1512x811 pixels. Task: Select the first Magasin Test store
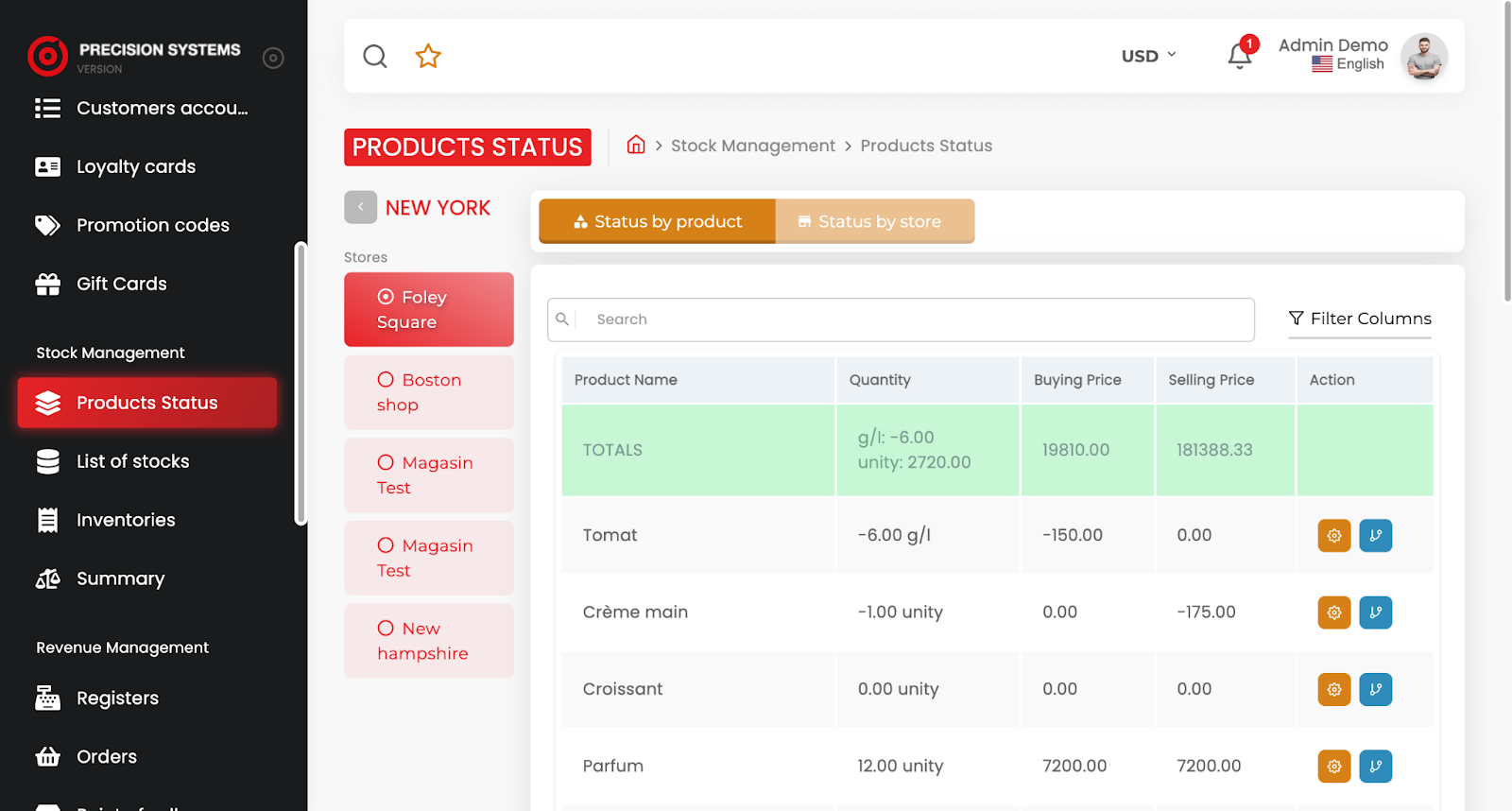pyautogui.click(x=429, y=475)
